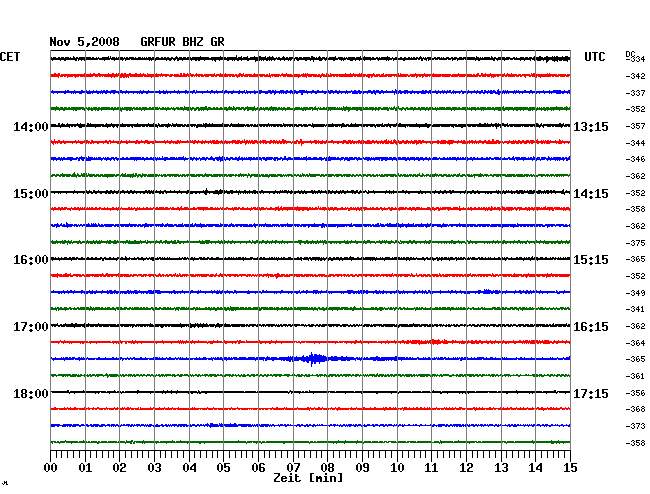Click the "10" minute axis label
The width and height of the screenshot is (650, 494).
point(397,468)
